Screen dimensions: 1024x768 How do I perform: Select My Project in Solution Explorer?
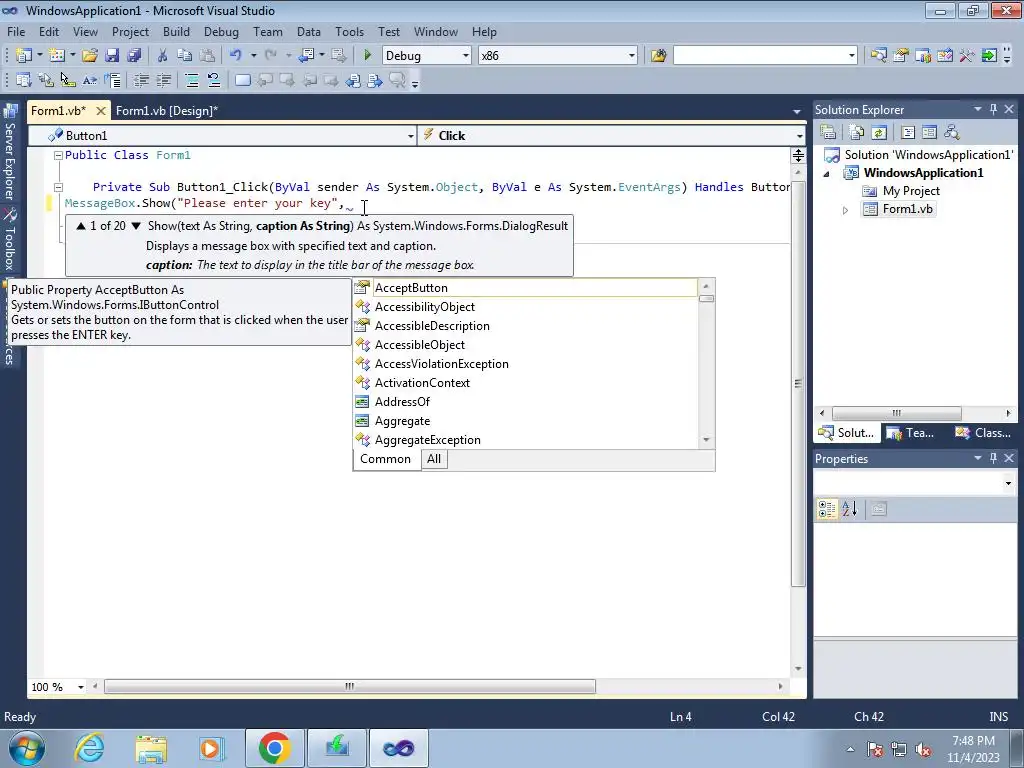pos(910,191)
